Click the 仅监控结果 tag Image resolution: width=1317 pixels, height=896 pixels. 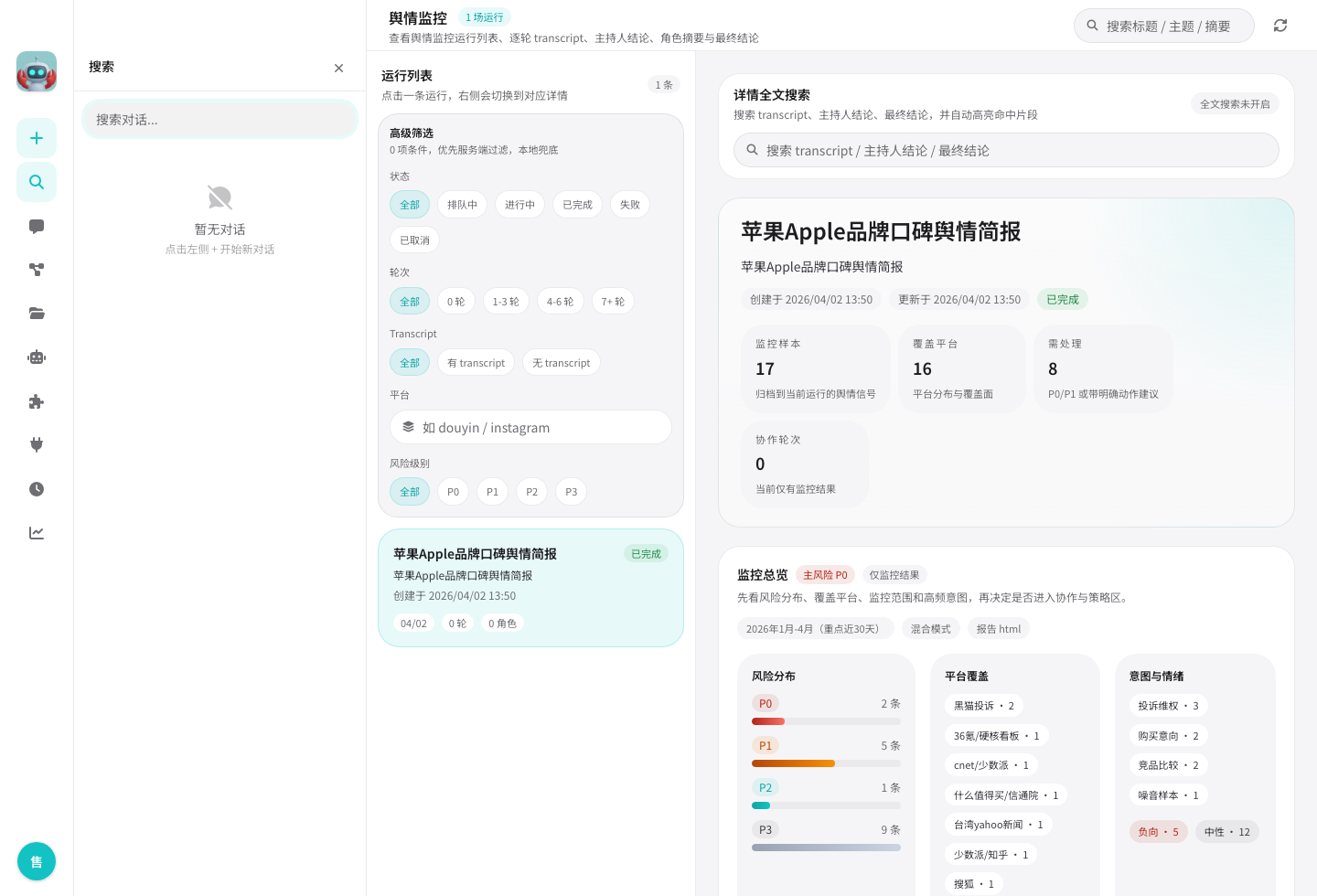[x=894, y=575]
